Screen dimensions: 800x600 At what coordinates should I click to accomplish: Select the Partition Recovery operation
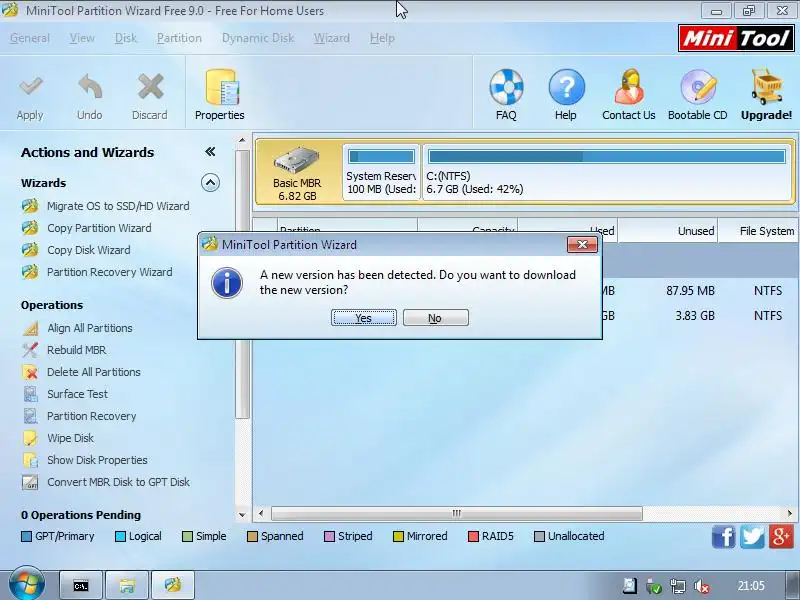92,416
